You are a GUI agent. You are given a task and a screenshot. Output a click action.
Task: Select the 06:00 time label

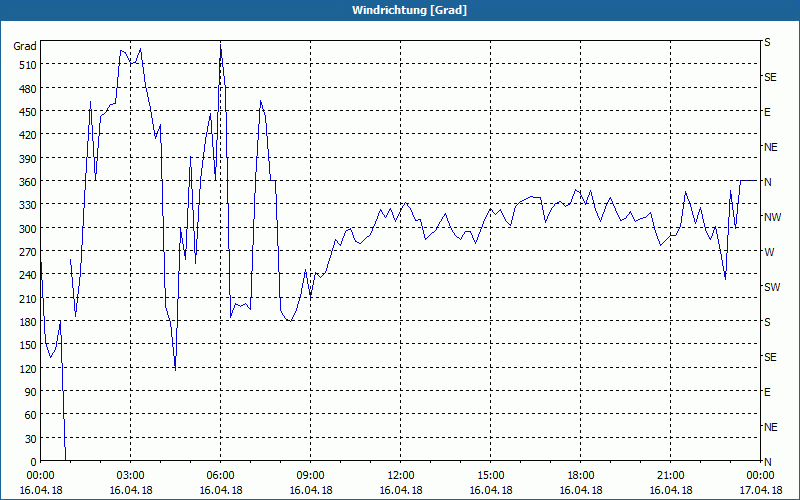pos(220,476)
